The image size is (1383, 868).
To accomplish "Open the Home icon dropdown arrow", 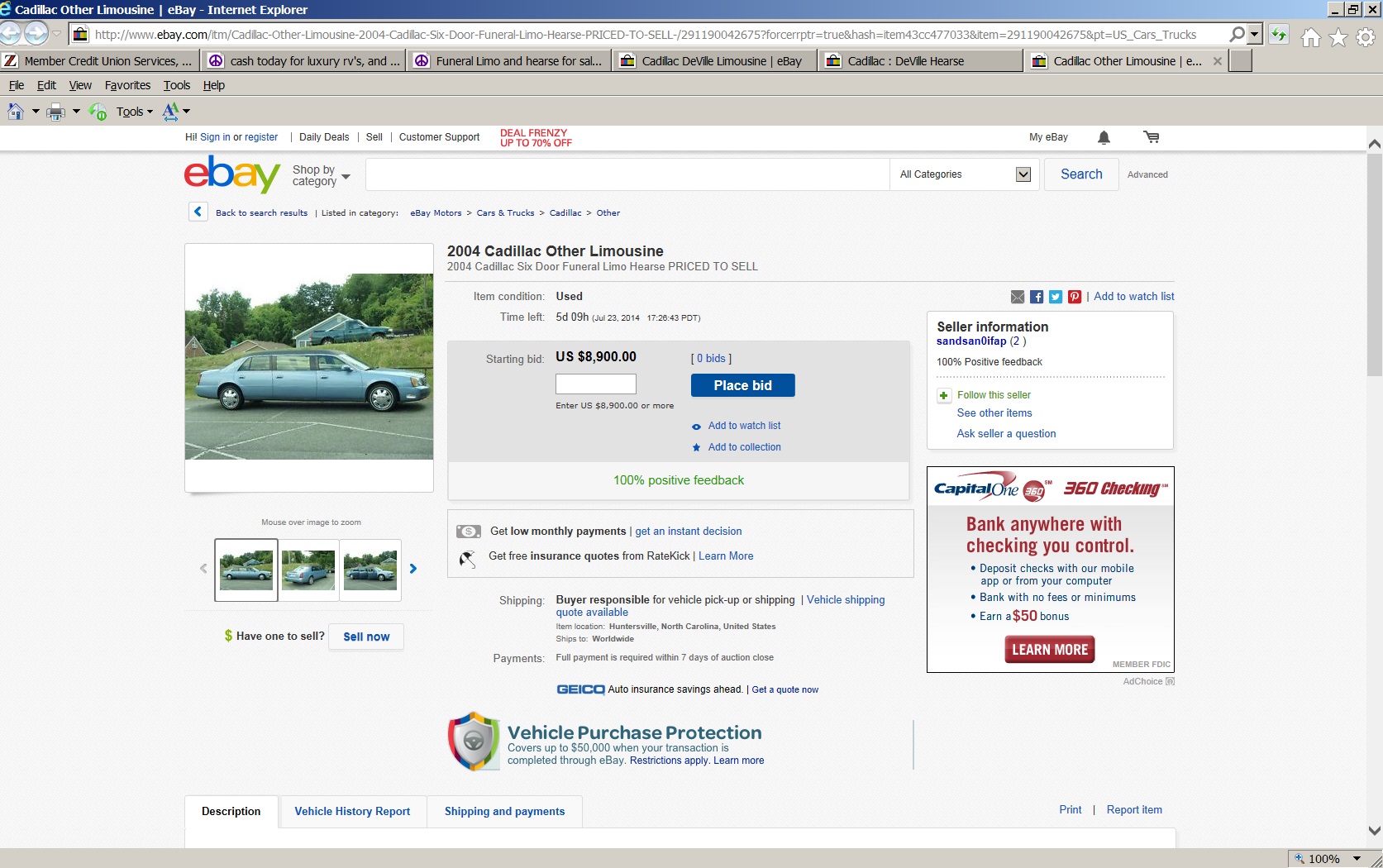I will pos(36,112).
